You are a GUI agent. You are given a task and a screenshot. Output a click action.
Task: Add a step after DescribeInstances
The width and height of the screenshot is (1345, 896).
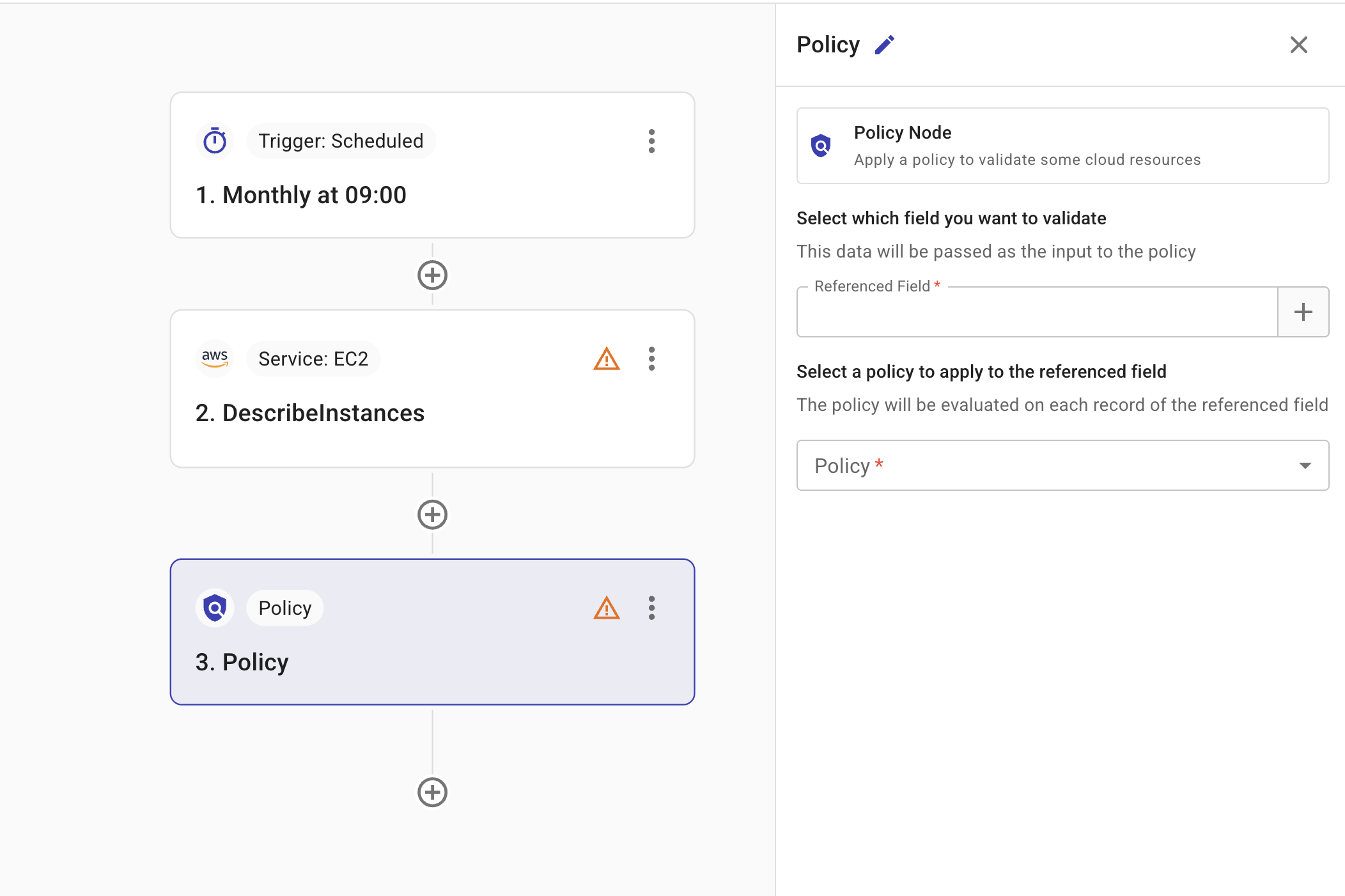point(432,514)
